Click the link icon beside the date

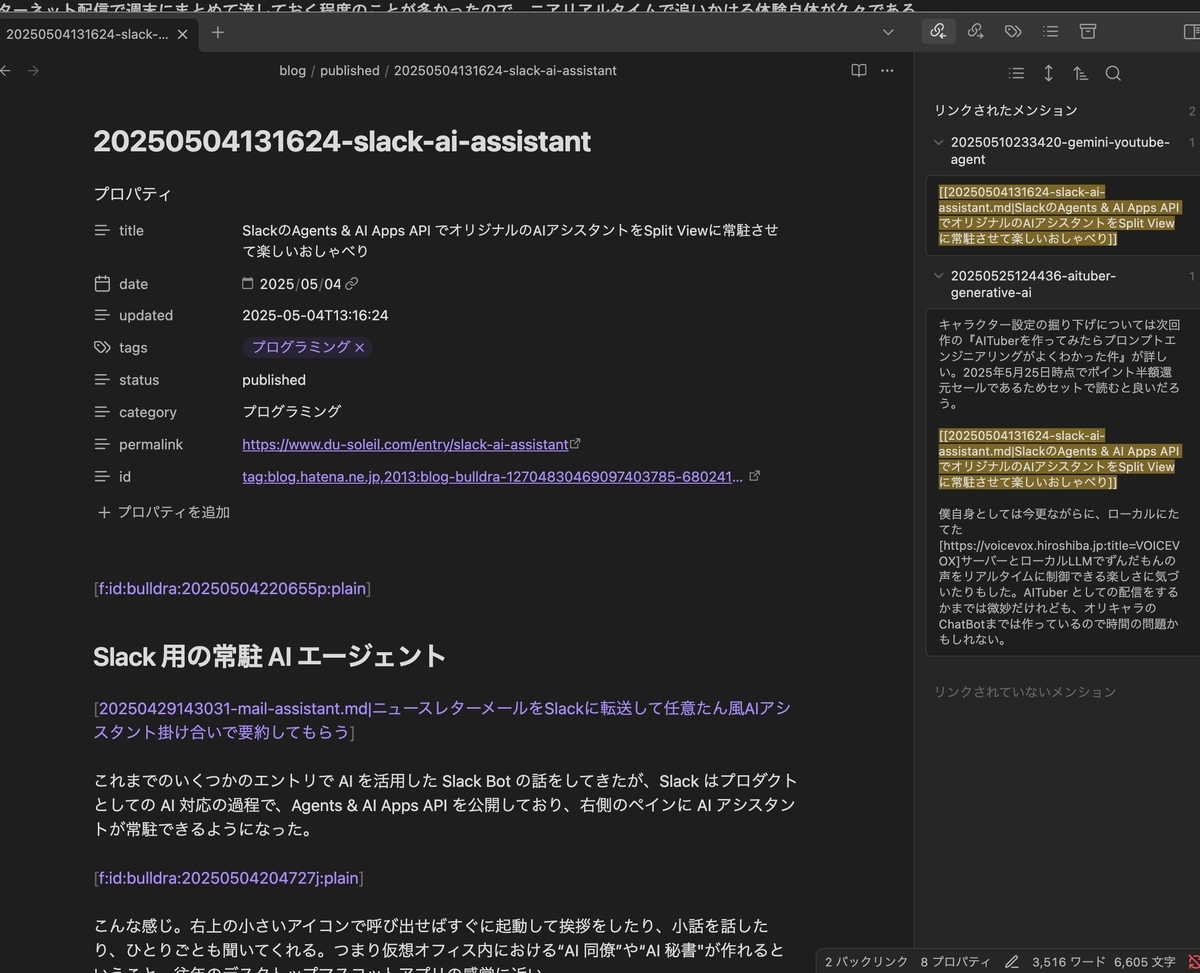(x=352, y=284)
